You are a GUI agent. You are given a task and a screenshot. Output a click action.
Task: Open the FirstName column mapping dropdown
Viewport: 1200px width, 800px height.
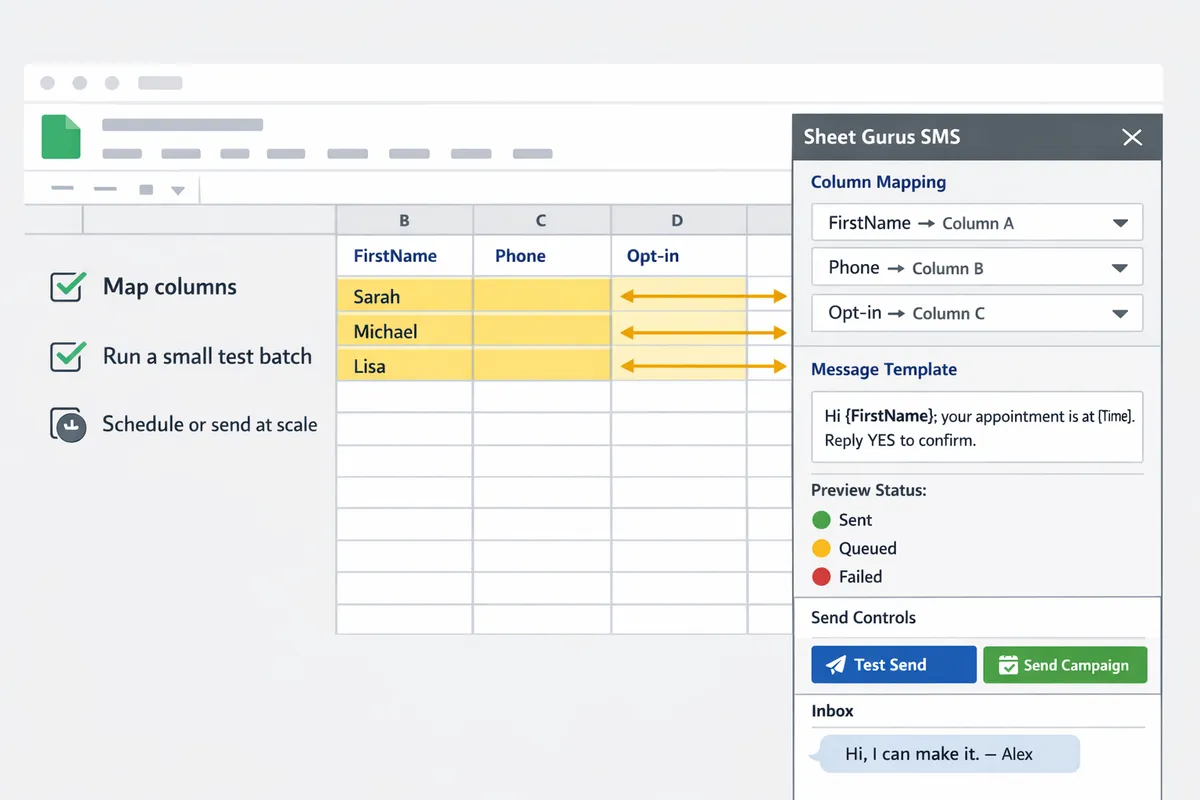click(977, 223)
